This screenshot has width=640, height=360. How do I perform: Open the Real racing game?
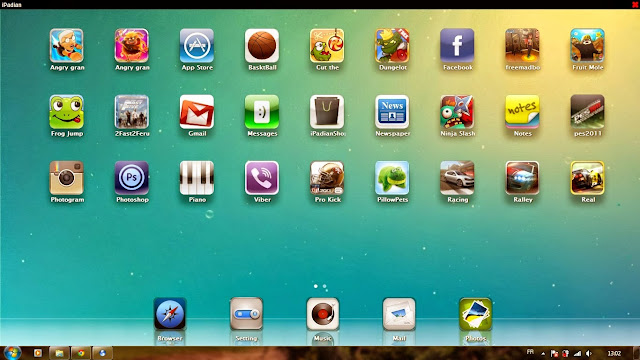pos(587,178)
